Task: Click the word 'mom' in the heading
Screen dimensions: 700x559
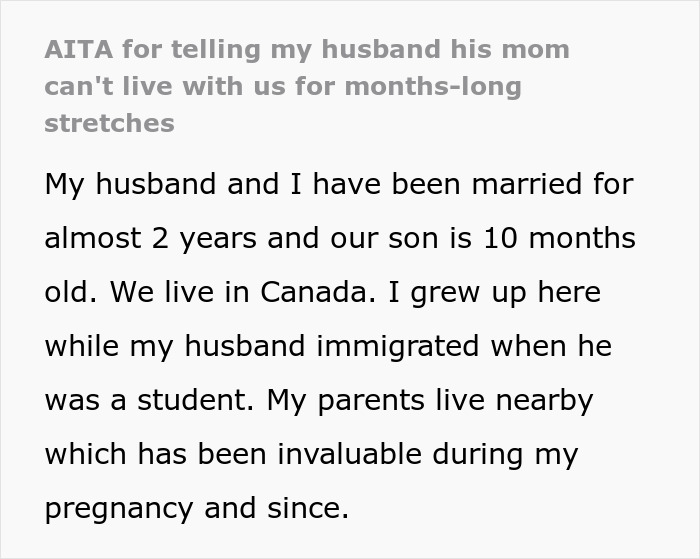Action: [535, 50]
